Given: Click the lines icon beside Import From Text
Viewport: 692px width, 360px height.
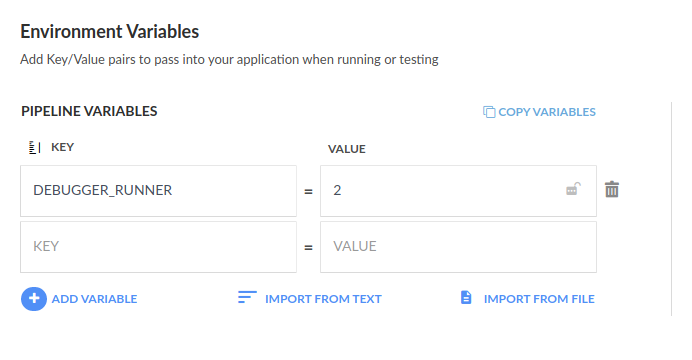Looking at the screenshot, I should (x=247, y=297).
